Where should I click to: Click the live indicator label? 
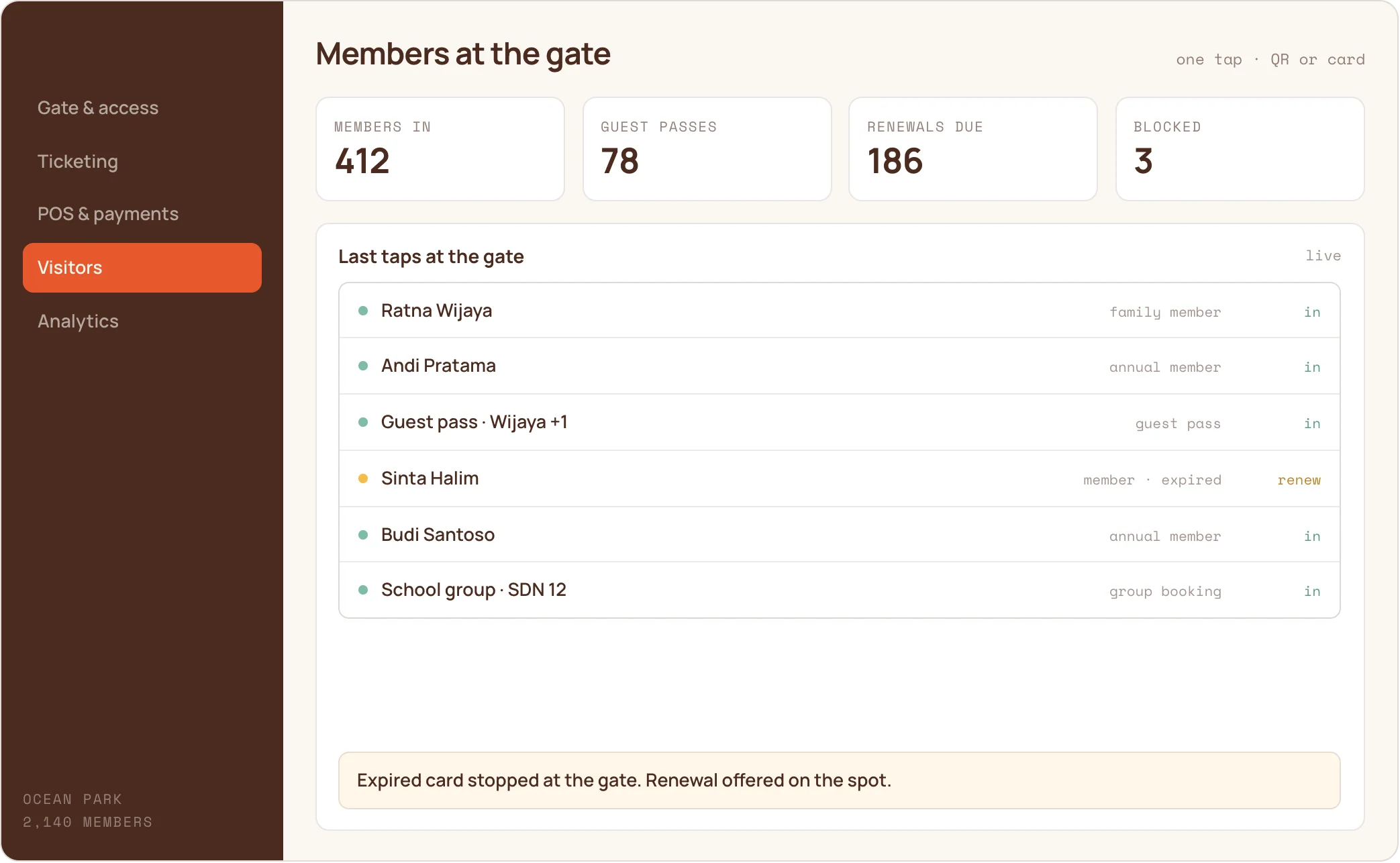coord(1323,256)
